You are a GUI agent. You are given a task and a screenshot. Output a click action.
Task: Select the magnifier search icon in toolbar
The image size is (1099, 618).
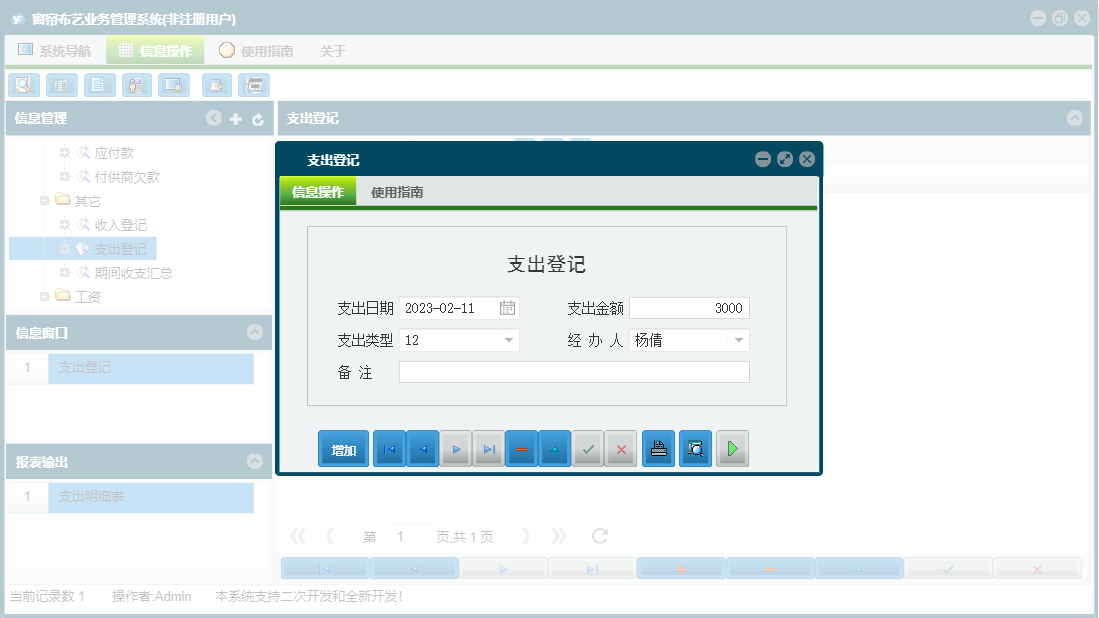23,85
